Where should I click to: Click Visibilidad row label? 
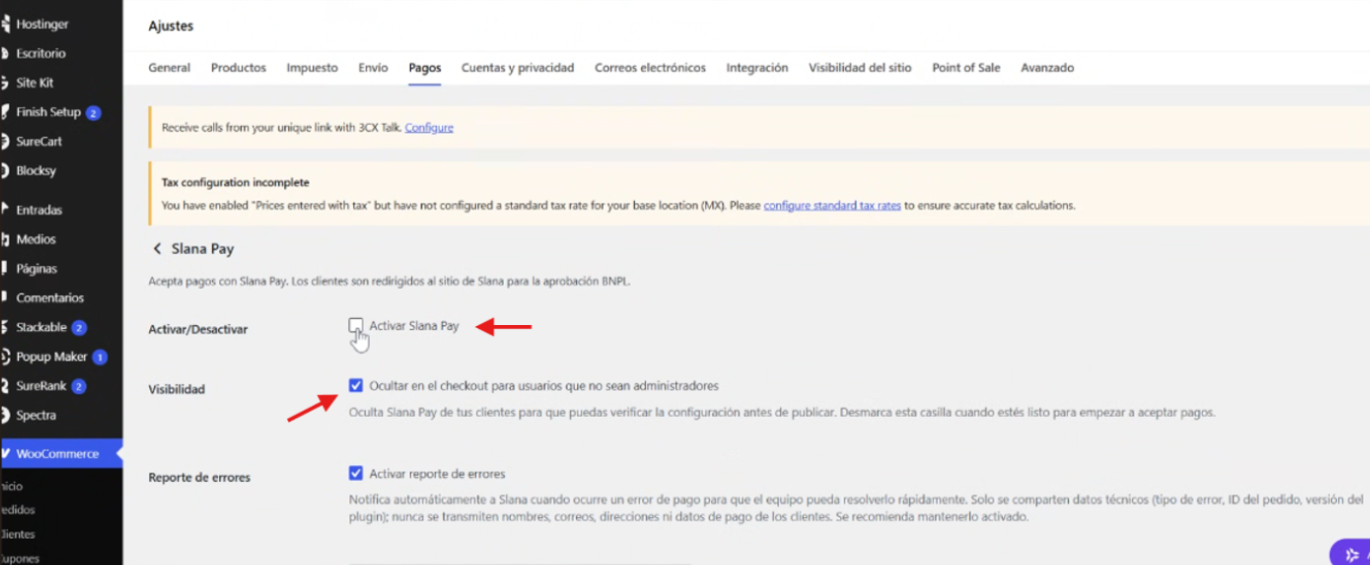(x=177, y=389)
